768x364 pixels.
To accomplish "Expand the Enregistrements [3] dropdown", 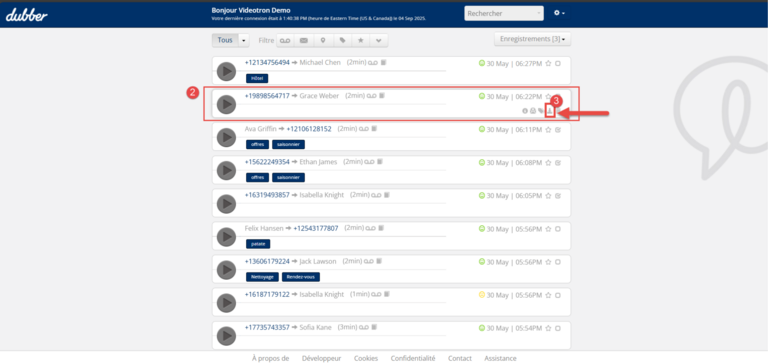I will [x=532, y=39].
